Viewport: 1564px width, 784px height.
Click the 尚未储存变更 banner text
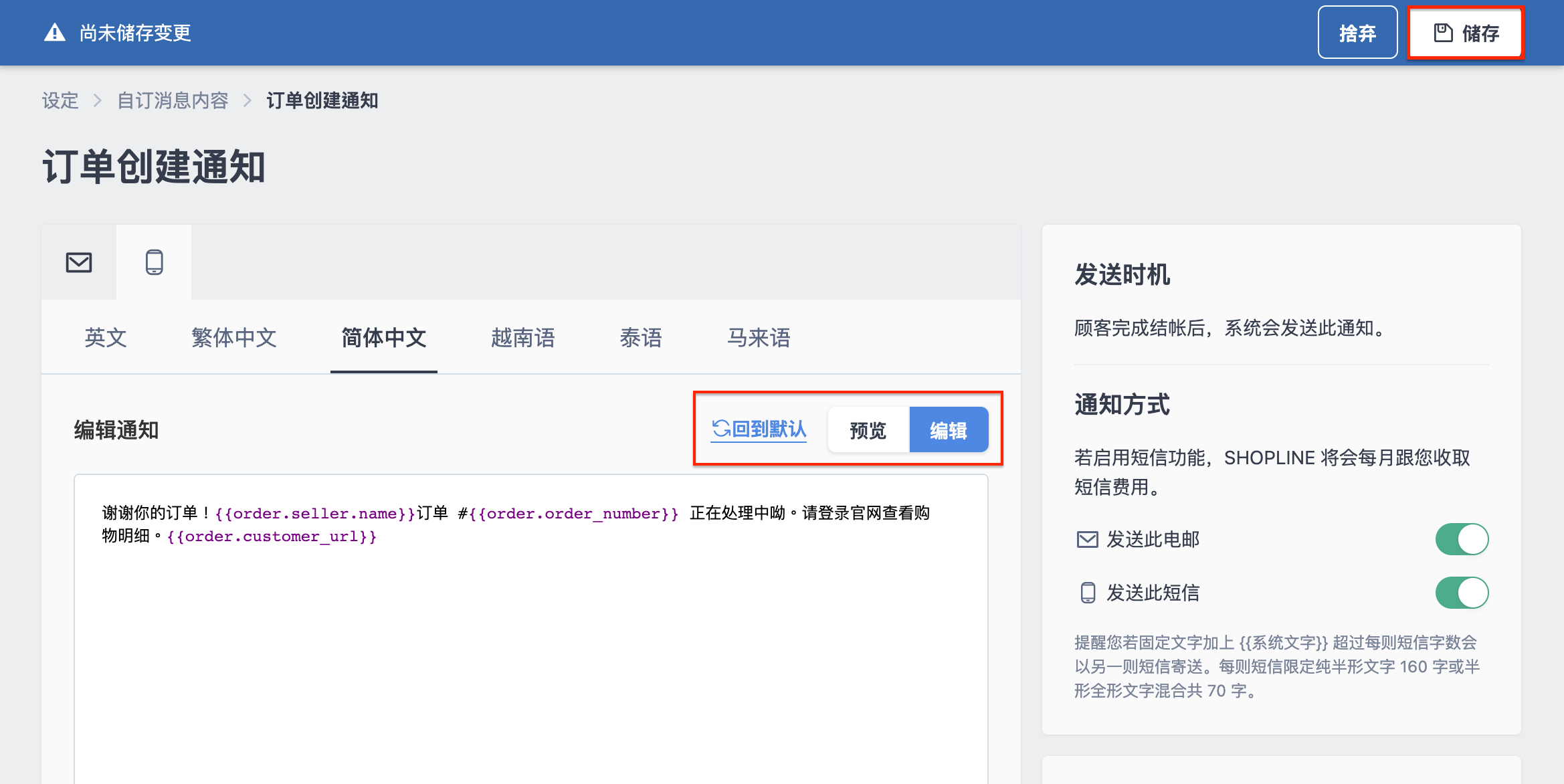point(135,32)
